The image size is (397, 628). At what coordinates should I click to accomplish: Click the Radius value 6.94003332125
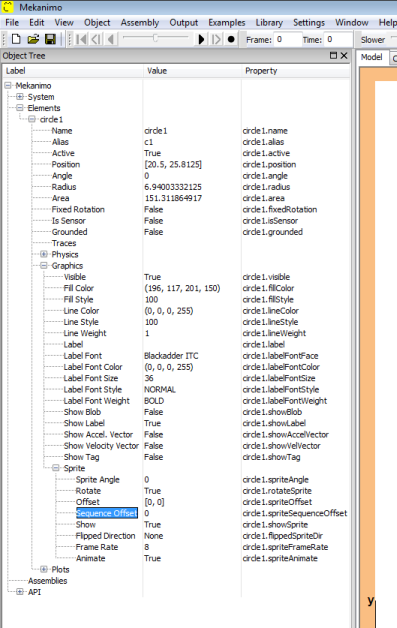point(173,187)
